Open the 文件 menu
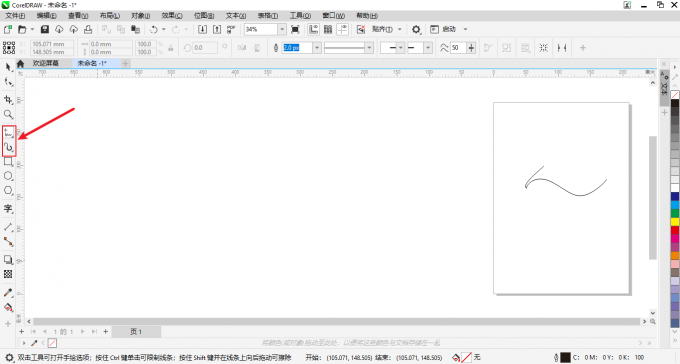 15,16
